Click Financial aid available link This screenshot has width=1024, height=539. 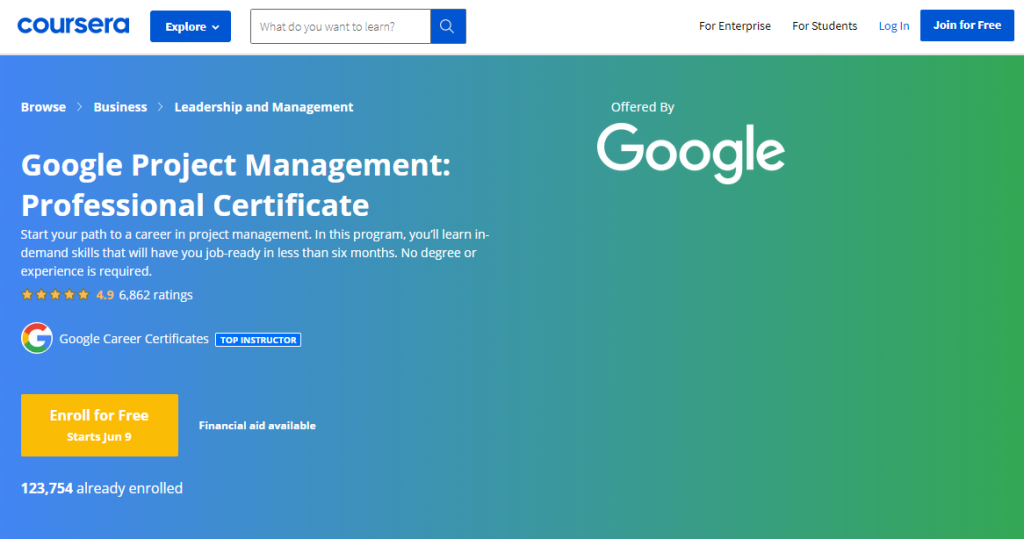[x=257, y=426]
